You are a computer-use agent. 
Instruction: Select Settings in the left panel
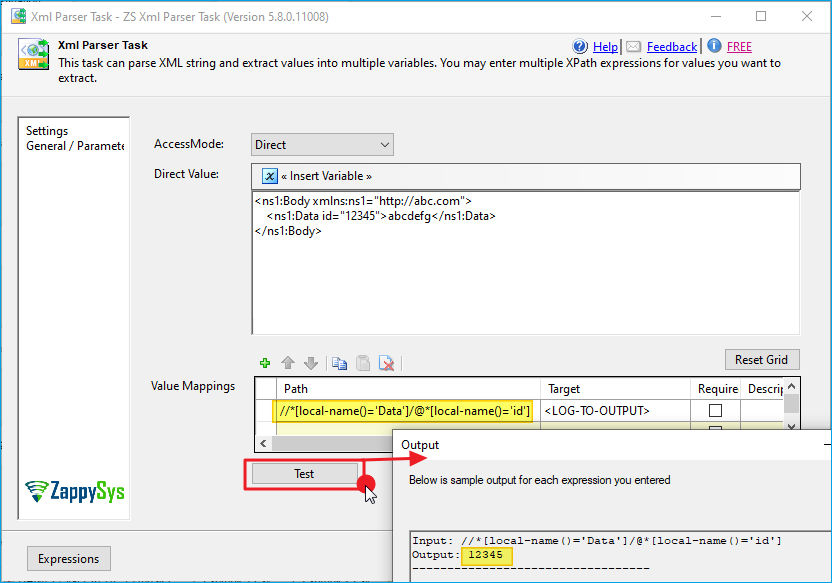47,131
